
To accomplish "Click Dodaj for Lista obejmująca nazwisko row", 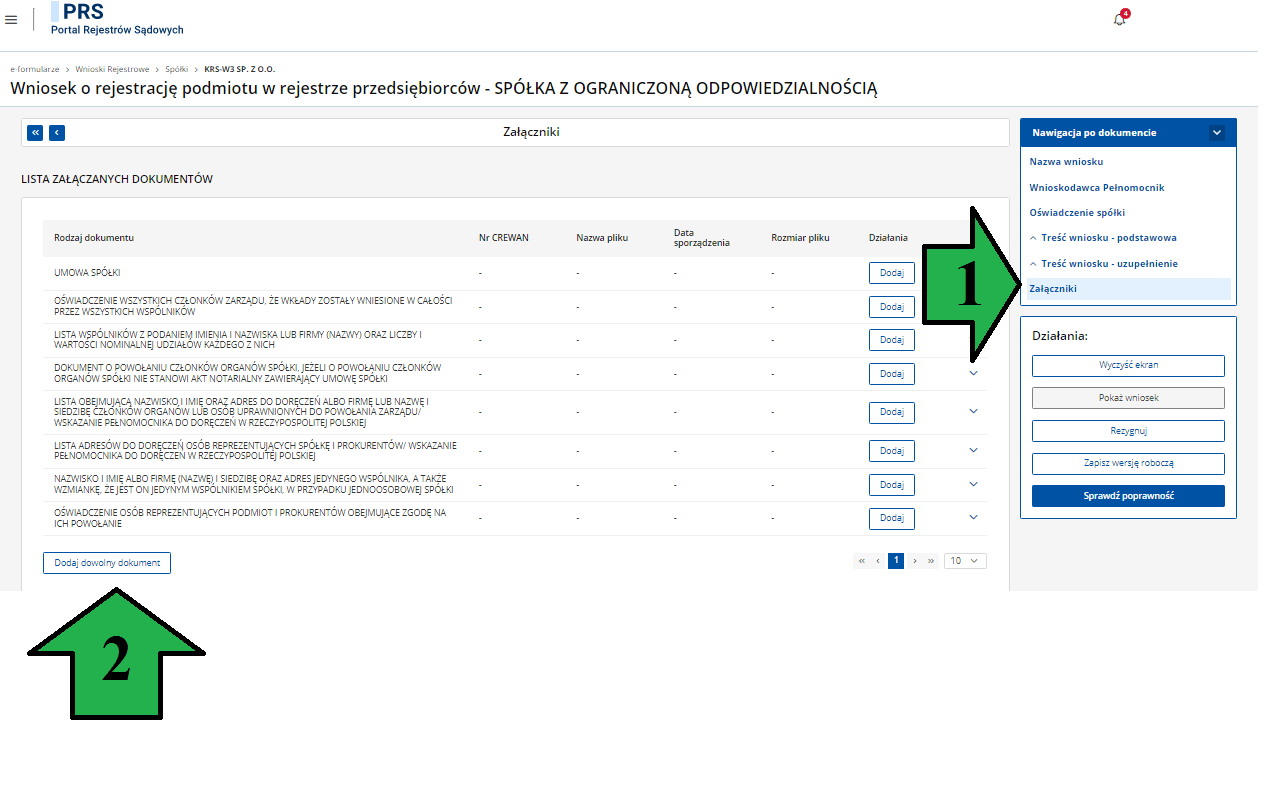I will pyautogui.click(x=892, y=412).
